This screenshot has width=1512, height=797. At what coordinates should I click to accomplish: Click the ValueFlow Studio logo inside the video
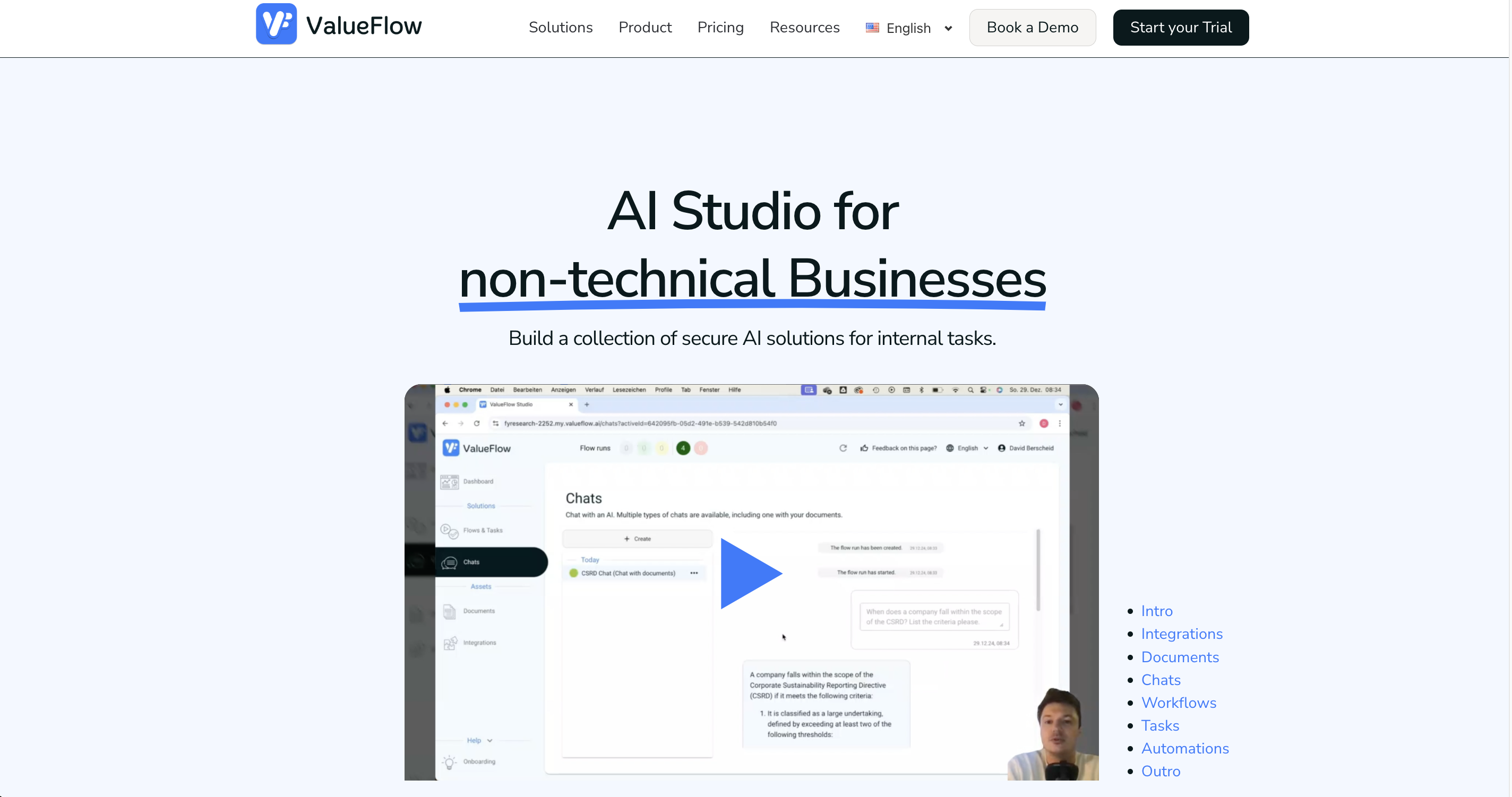[x=476, y=448]
